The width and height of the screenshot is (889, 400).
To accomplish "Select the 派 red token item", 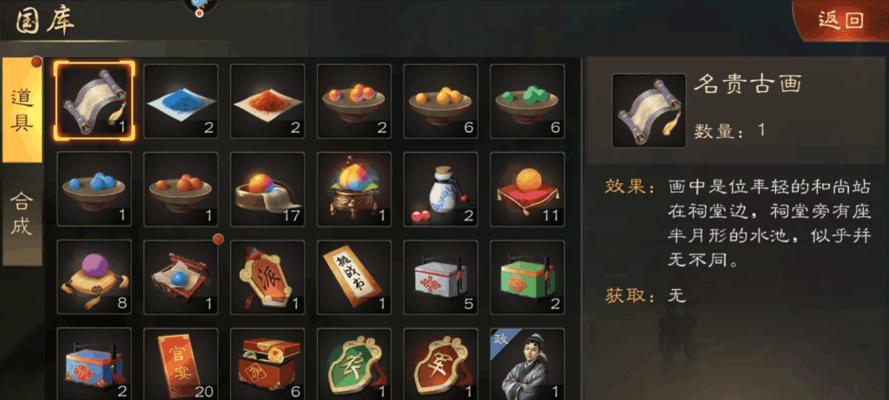I will [268, 277].
